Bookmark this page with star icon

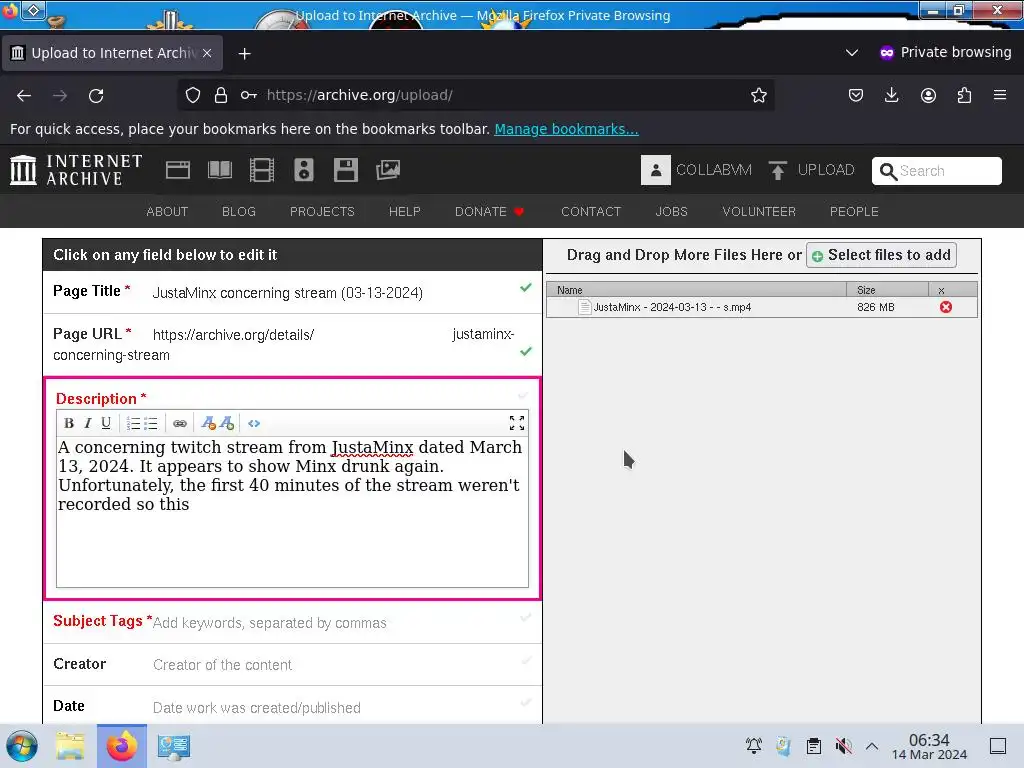coord(758,95)
